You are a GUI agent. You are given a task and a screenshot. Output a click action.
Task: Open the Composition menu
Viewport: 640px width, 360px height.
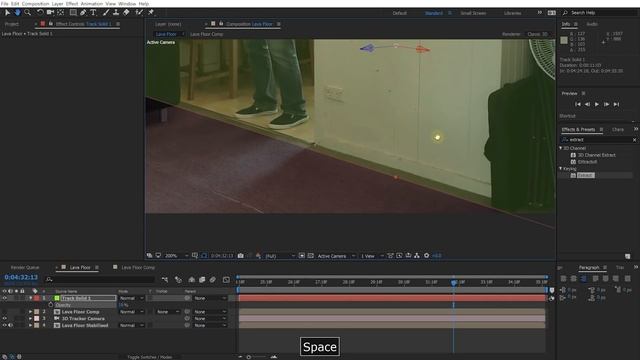(35, 4)
